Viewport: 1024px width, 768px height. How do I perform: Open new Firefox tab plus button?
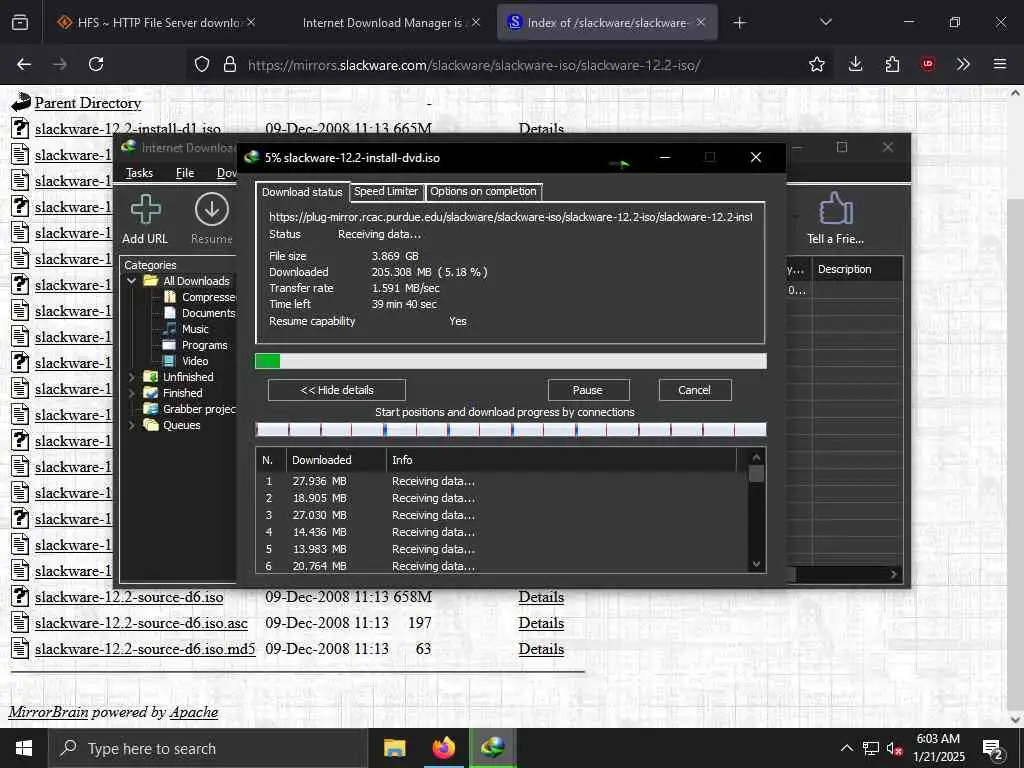click(739, 23)
